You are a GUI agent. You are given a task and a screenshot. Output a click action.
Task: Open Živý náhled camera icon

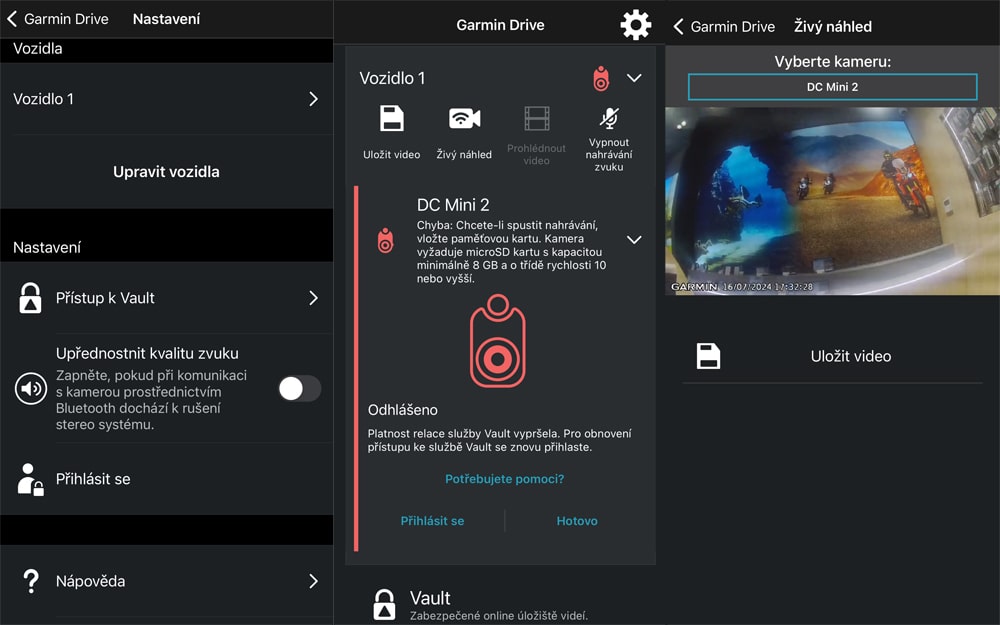pos(464,119)
